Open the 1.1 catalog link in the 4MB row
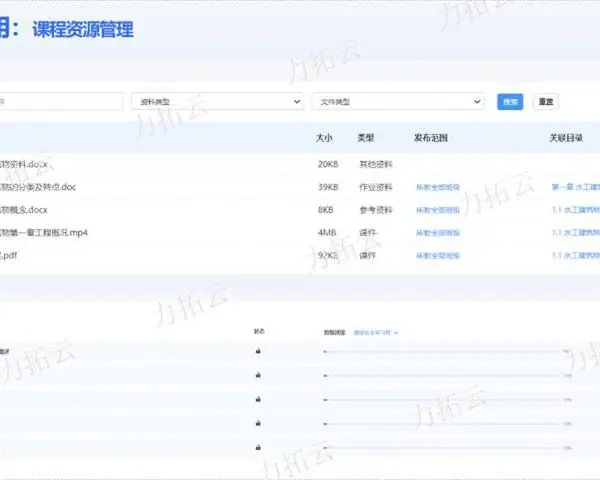Viewport: 600px width, 480px height. click(x=576, y=233)
